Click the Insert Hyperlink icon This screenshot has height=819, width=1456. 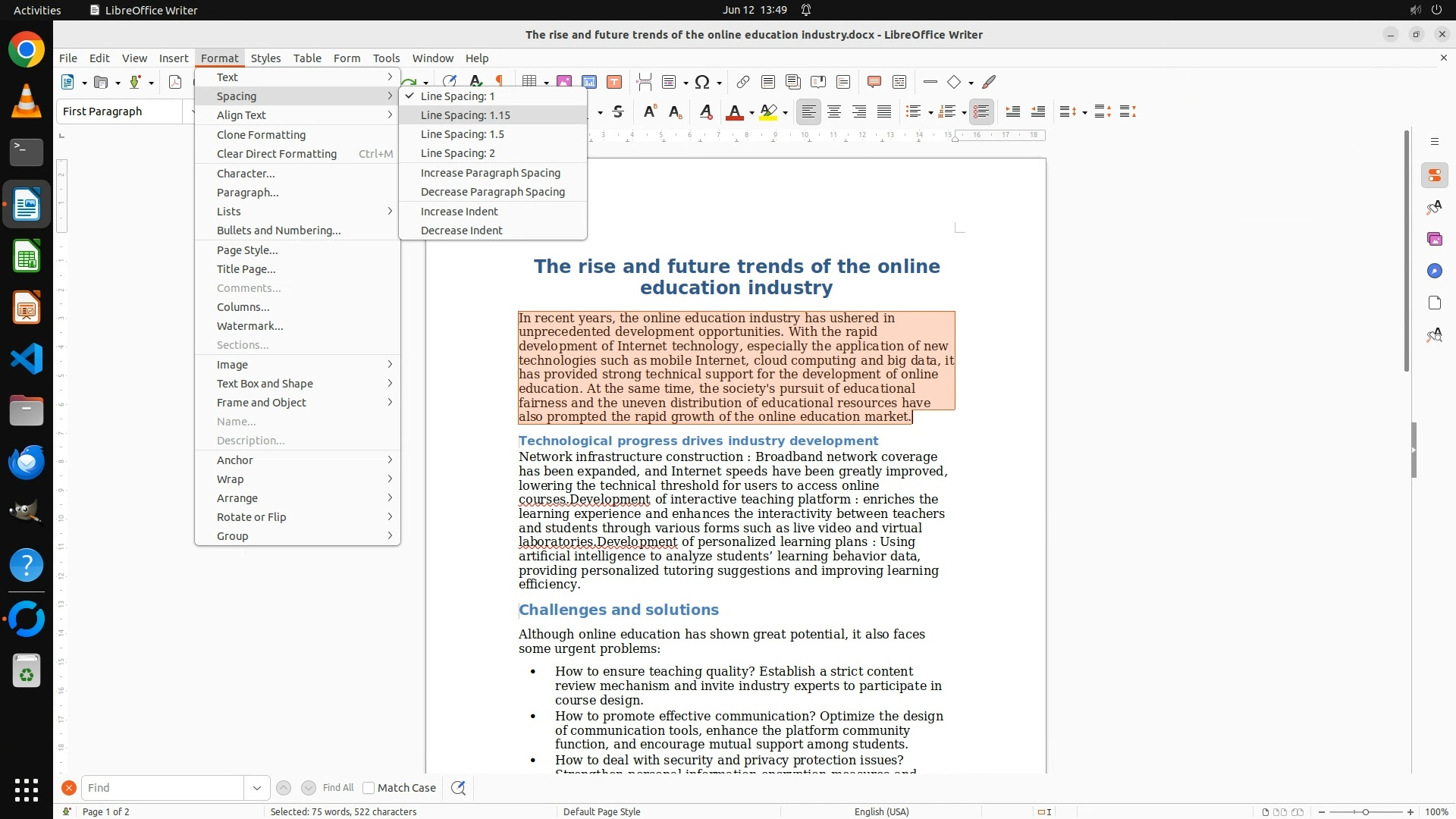pos(742,82)
